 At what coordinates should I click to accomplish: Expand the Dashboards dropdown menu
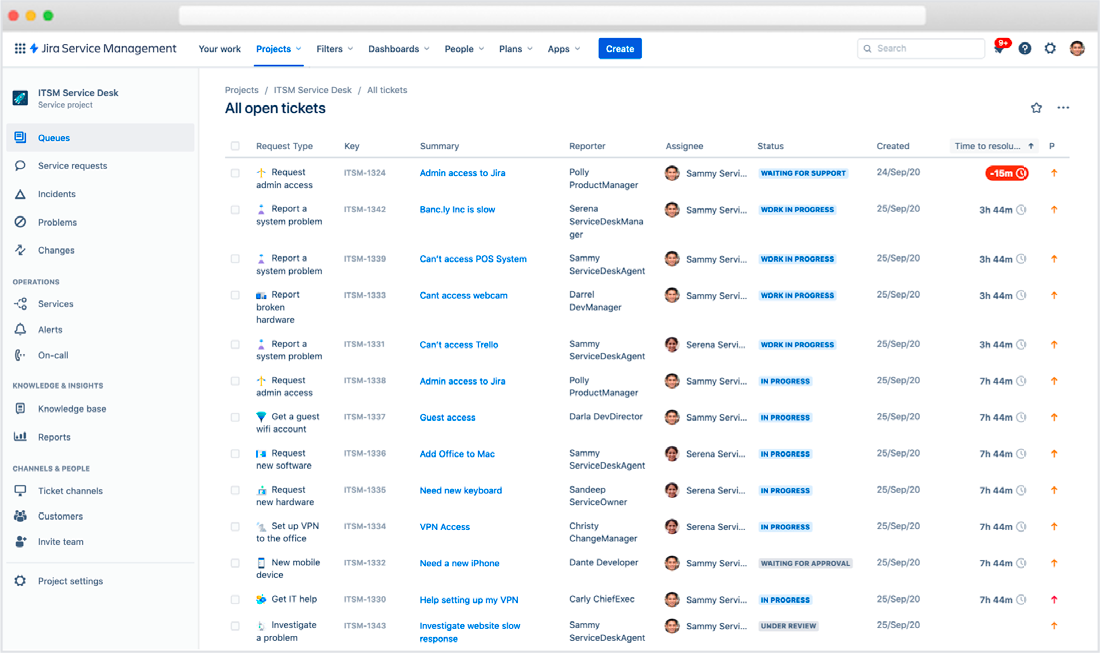tap(398, 48)
